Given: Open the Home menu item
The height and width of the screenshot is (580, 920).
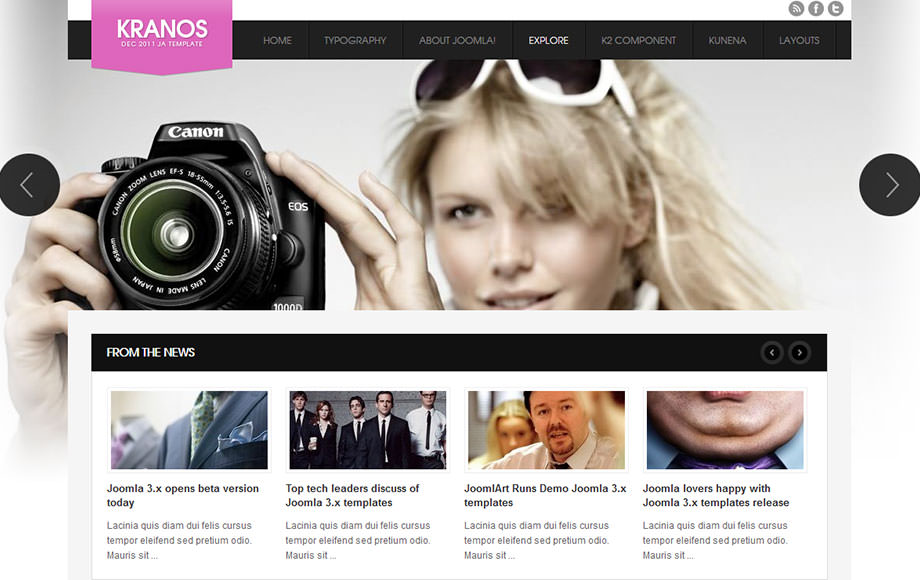Looking at the screenshot, I should point(277,41).
